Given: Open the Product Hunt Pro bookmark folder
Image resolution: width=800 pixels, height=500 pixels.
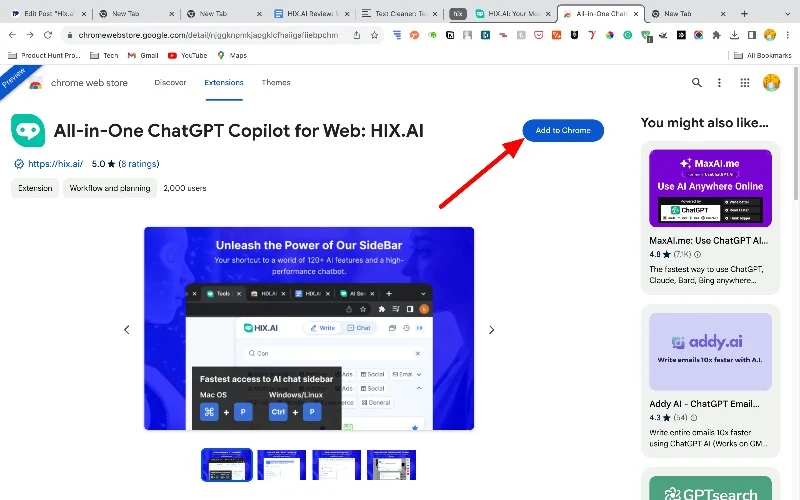Looking at the screenshot, I should click(x=44, y=55).
